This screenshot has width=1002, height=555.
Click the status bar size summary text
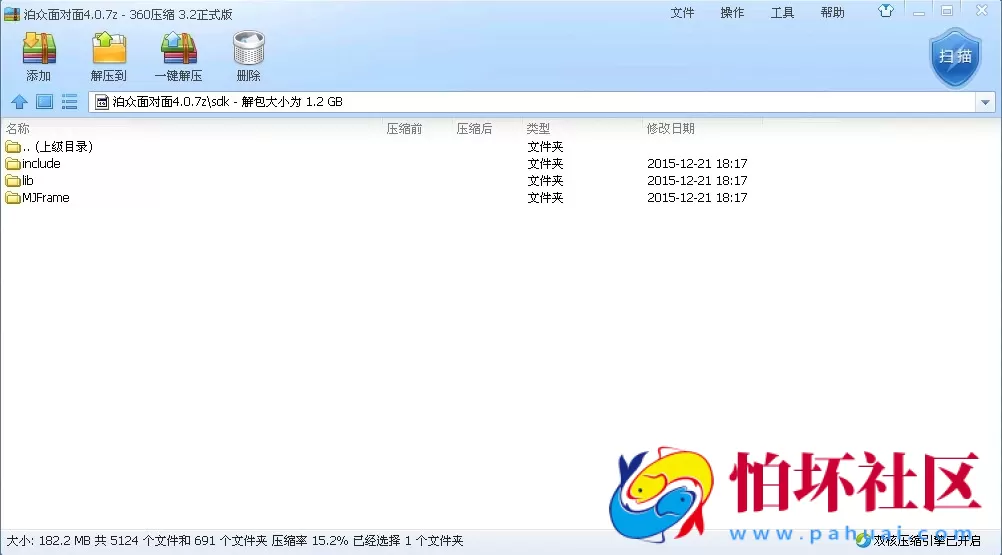click(x=235, y=541)
